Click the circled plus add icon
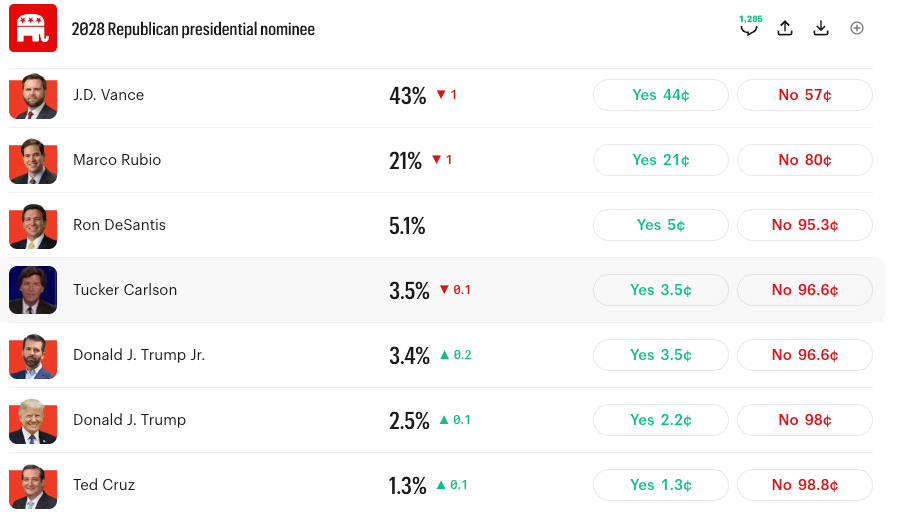This screenshot has width=900, height=516. click(856, 28)
